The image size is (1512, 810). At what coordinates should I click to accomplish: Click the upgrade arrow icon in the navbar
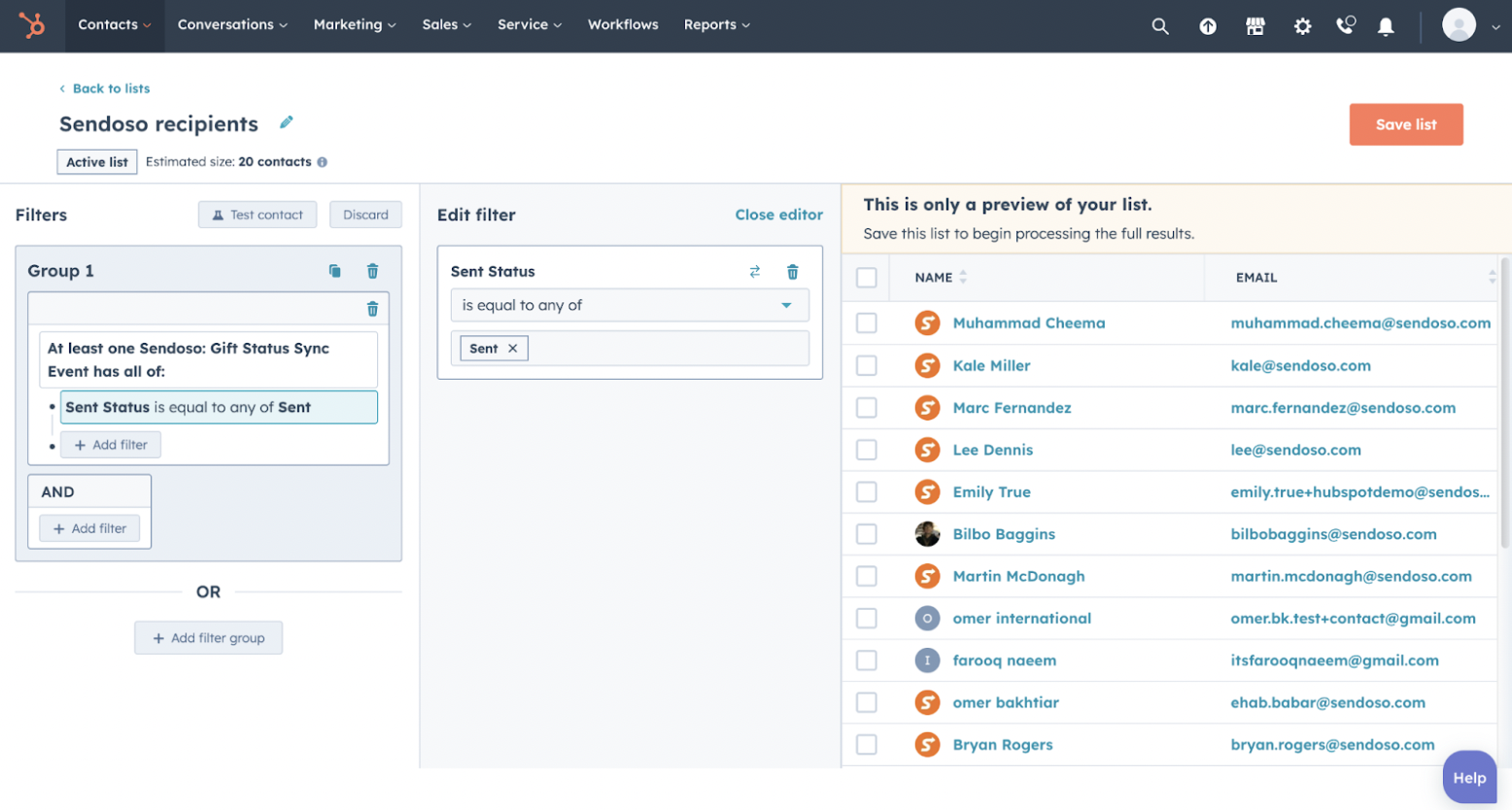click(x=1207, y=26)
